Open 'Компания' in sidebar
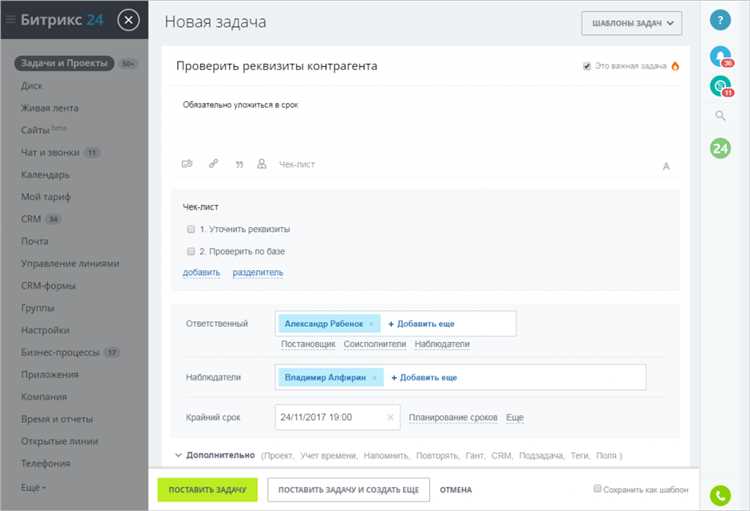Image resolution: width=750 pixels, height=511 pixels. pyautogui.click(x=44, y=396)
